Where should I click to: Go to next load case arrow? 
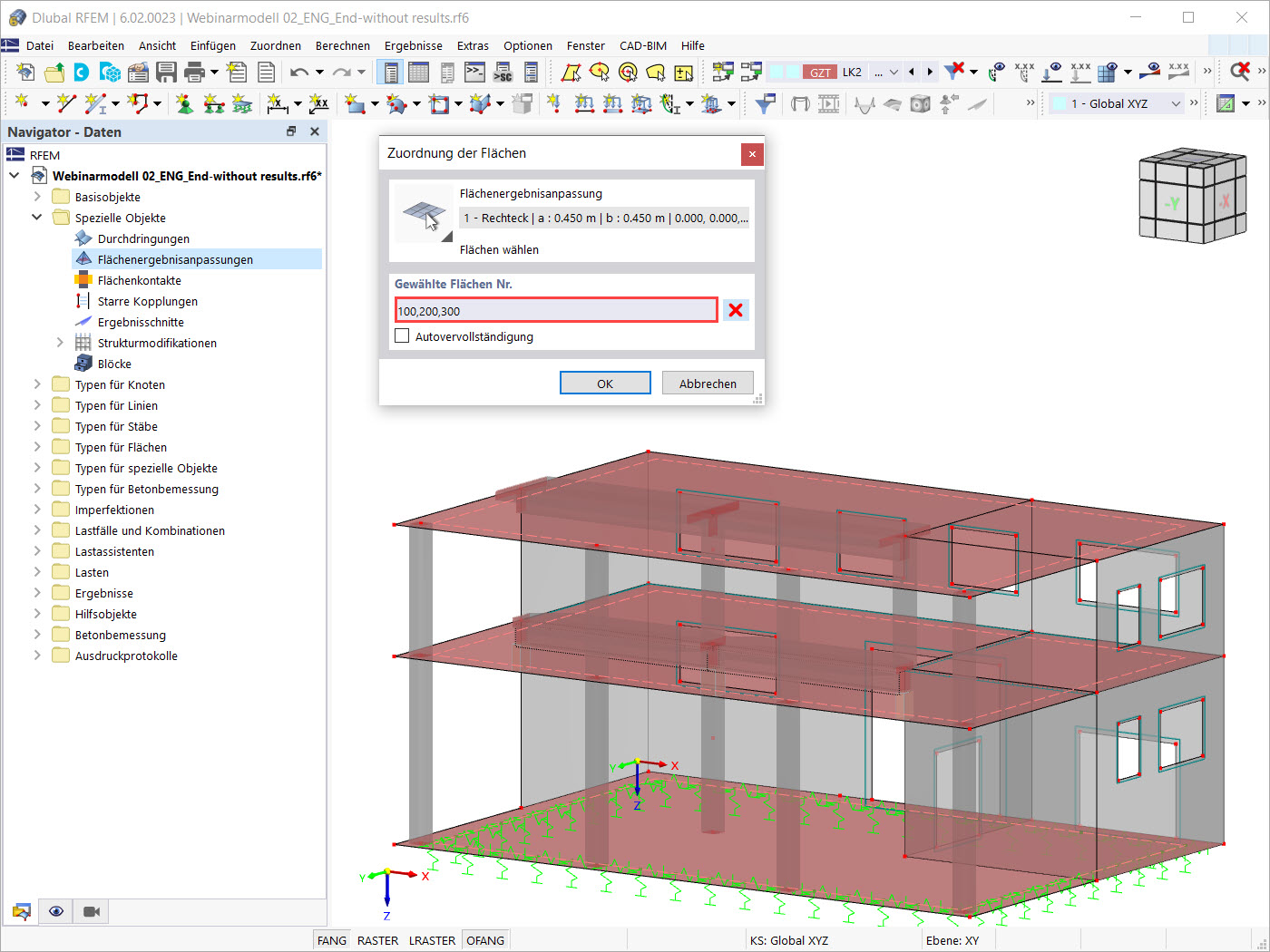click(x=930, y=73)
